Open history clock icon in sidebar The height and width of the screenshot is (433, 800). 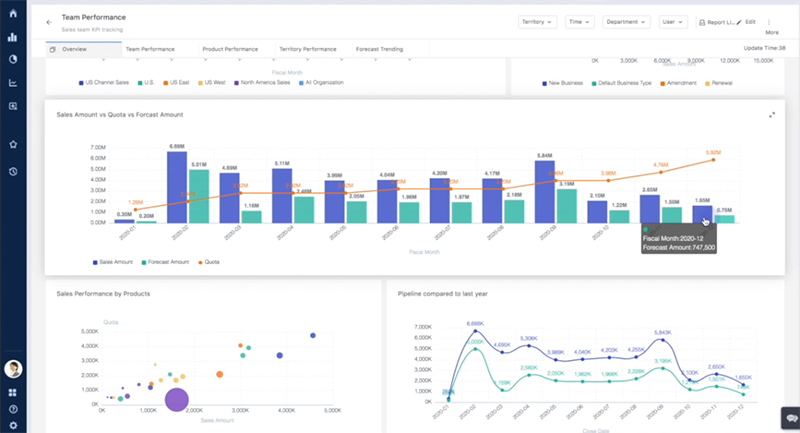(13, 171)
